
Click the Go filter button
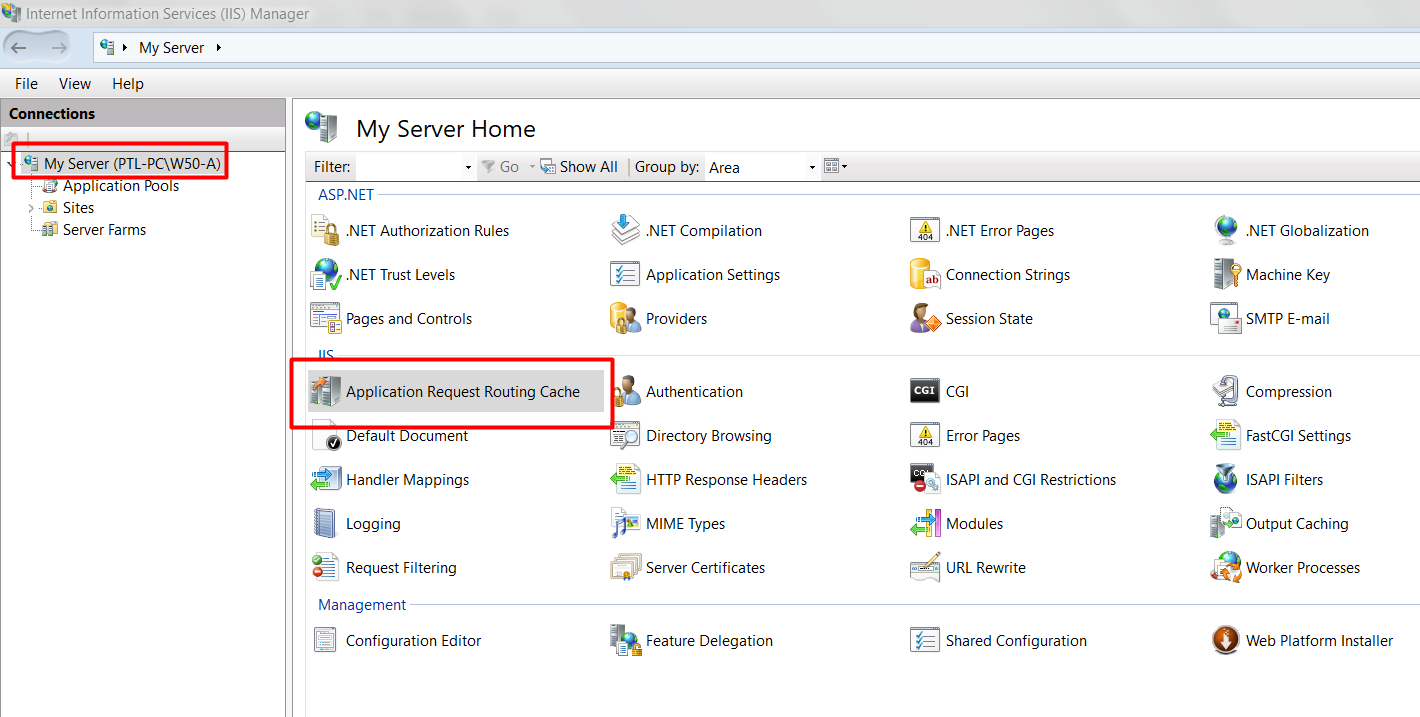click(500, 167)
